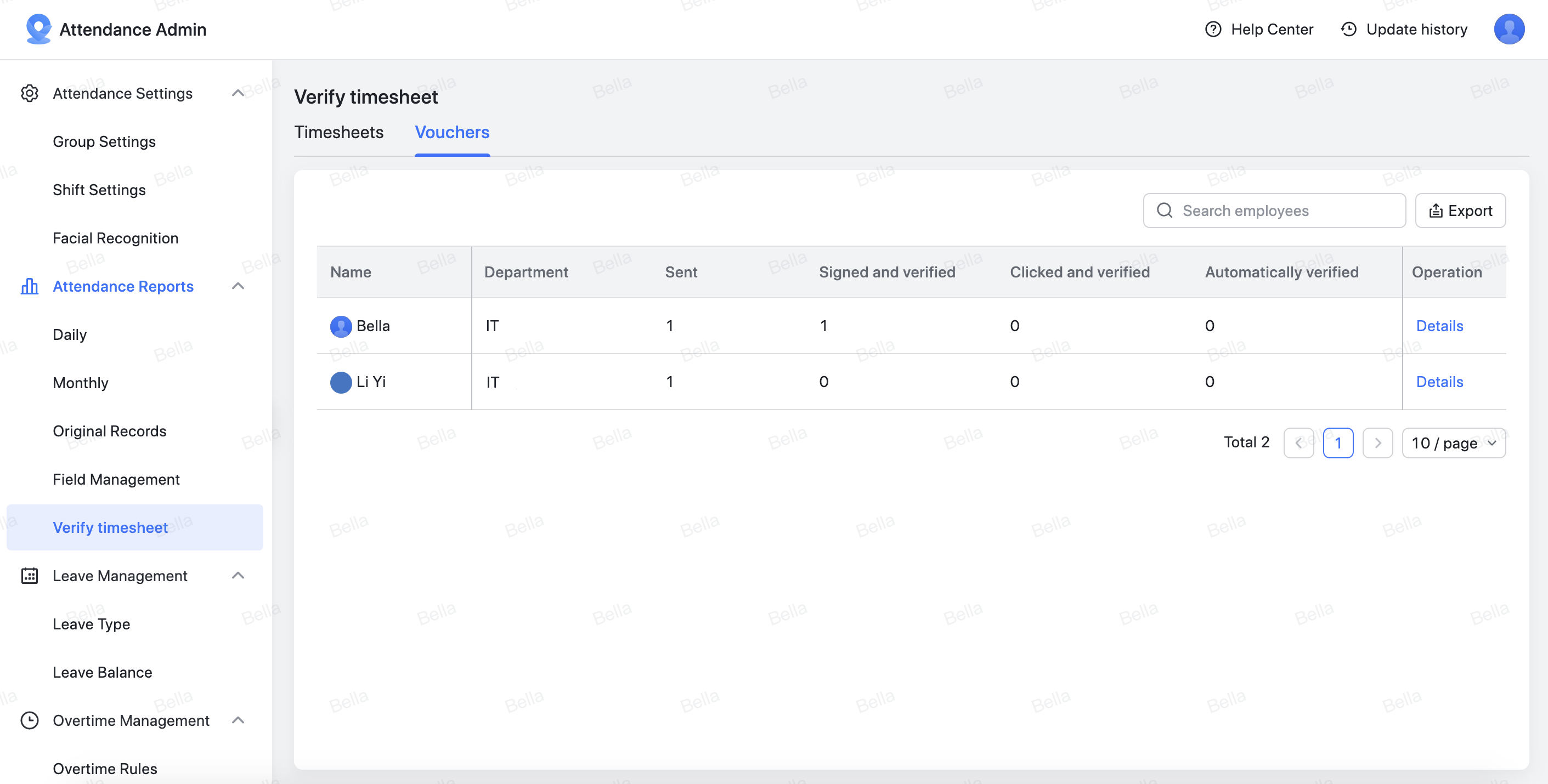
Task: Collapse the Attendance Settings section
Action: (239, 93)
